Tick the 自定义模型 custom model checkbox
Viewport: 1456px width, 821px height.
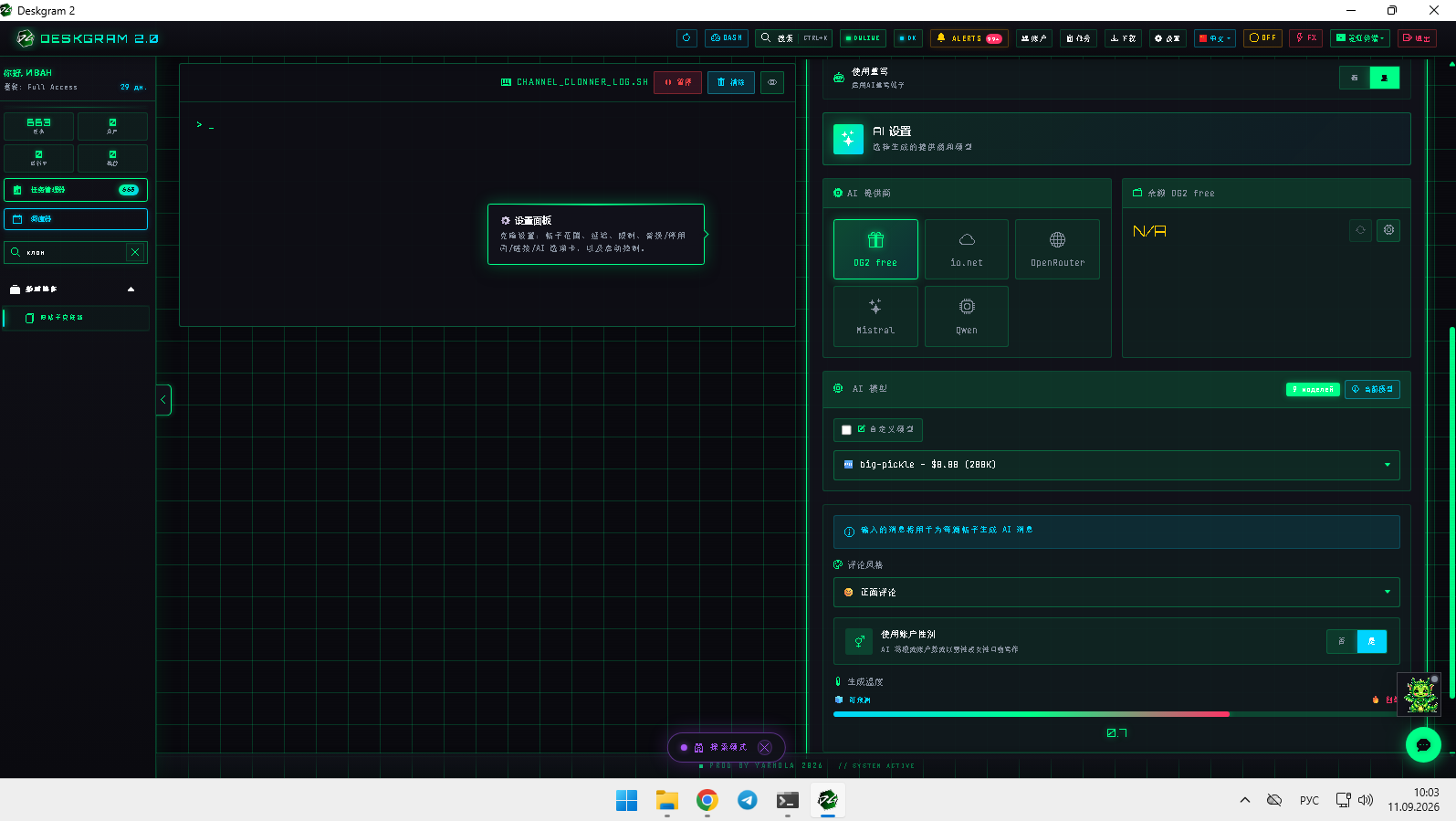846,429
